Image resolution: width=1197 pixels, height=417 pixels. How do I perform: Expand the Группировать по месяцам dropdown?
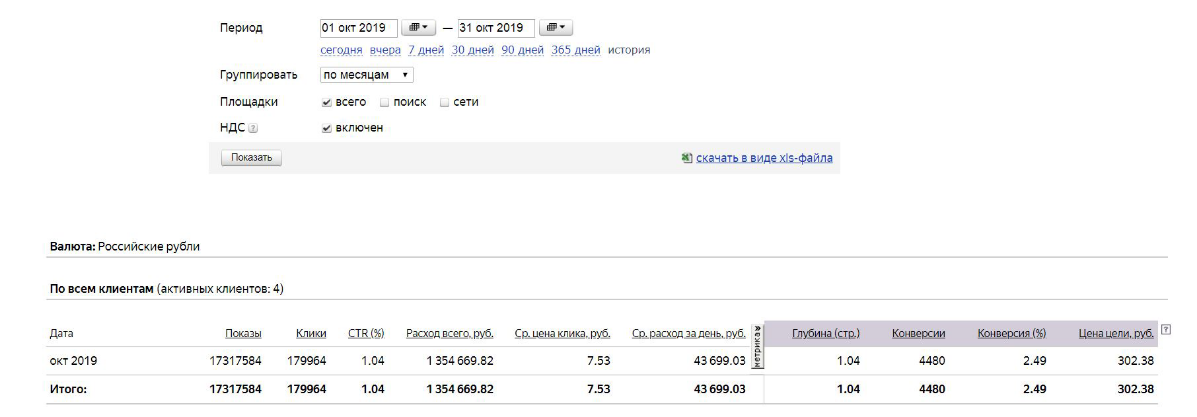(x=366, y=75)
